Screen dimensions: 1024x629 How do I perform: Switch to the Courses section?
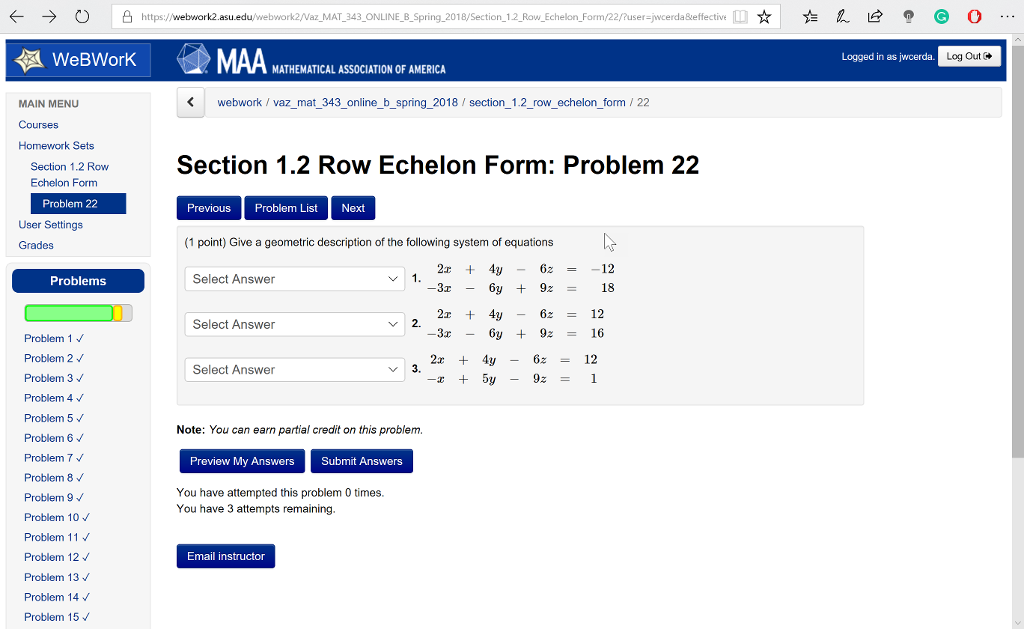[37, 124]
